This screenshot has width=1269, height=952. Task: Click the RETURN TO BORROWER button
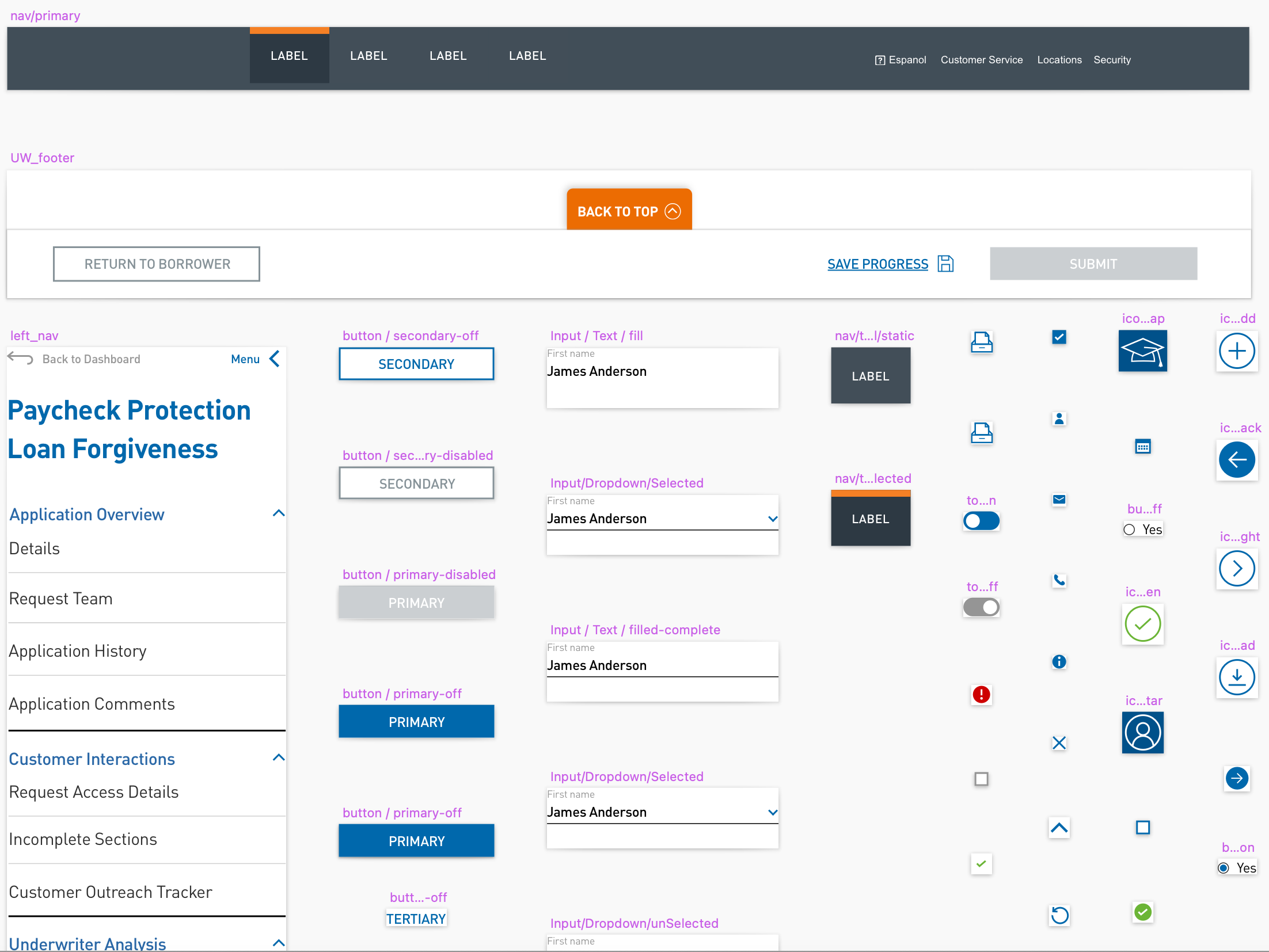point(157,264)
